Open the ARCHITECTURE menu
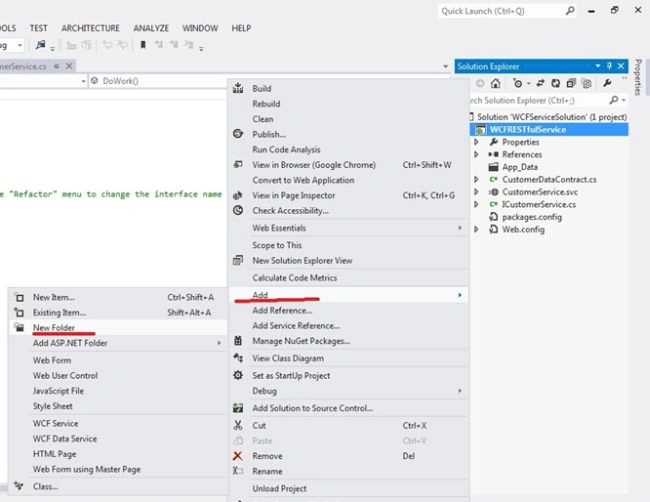 tap(90, 28)
